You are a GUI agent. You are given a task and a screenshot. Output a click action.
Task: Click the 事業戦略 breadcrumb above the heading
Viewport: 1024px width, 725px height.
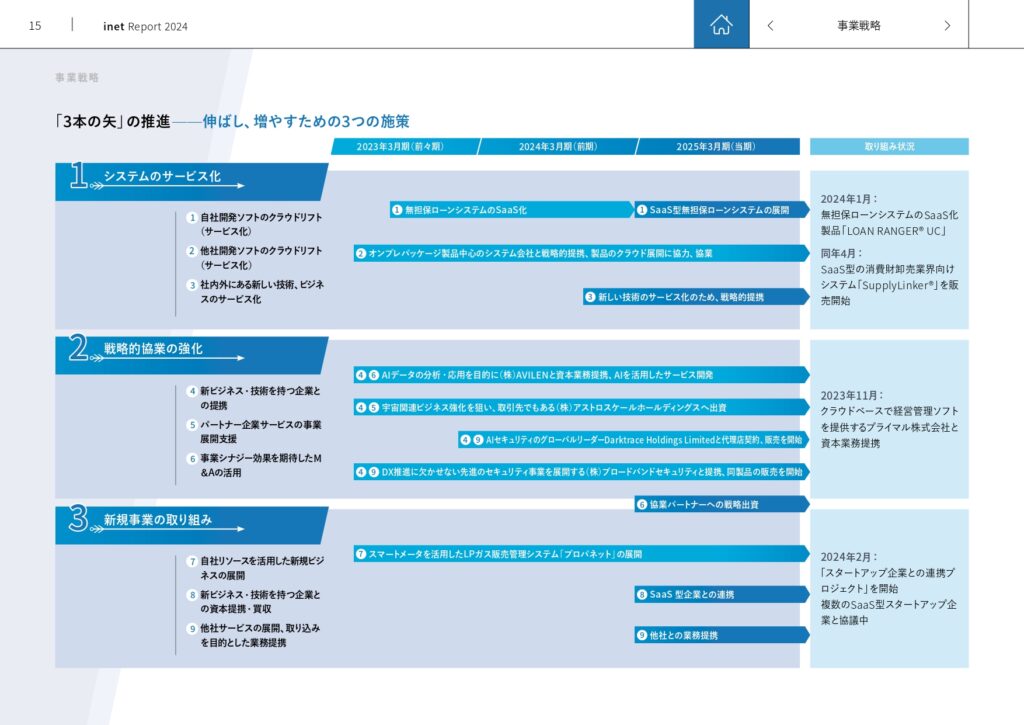77,78
